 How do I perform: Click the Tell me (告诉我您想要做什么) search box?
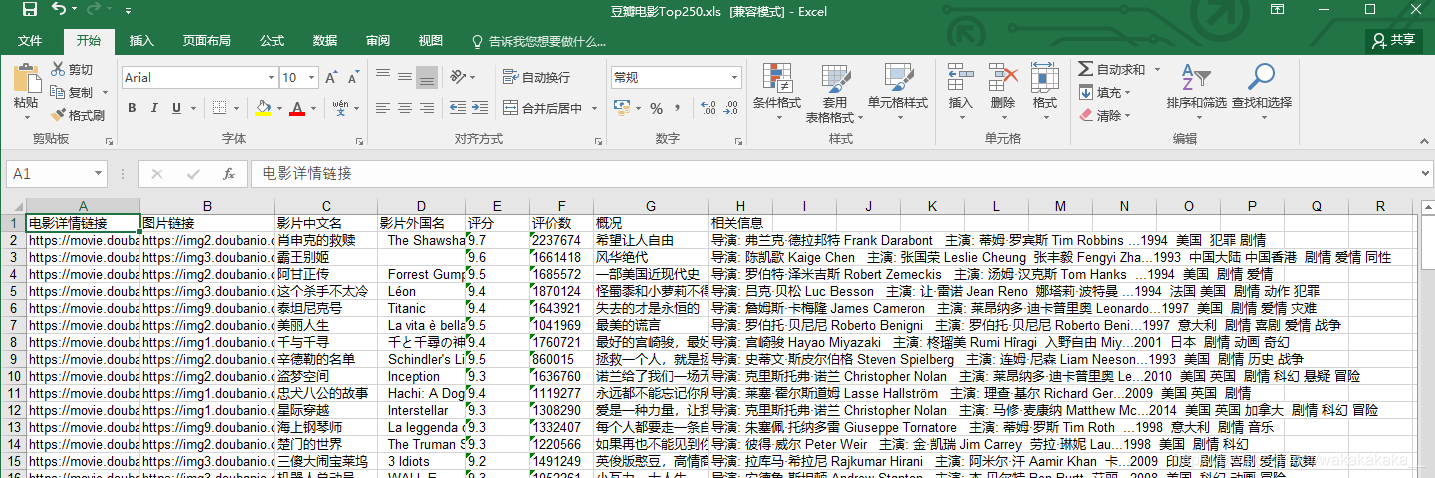point(540,41)
